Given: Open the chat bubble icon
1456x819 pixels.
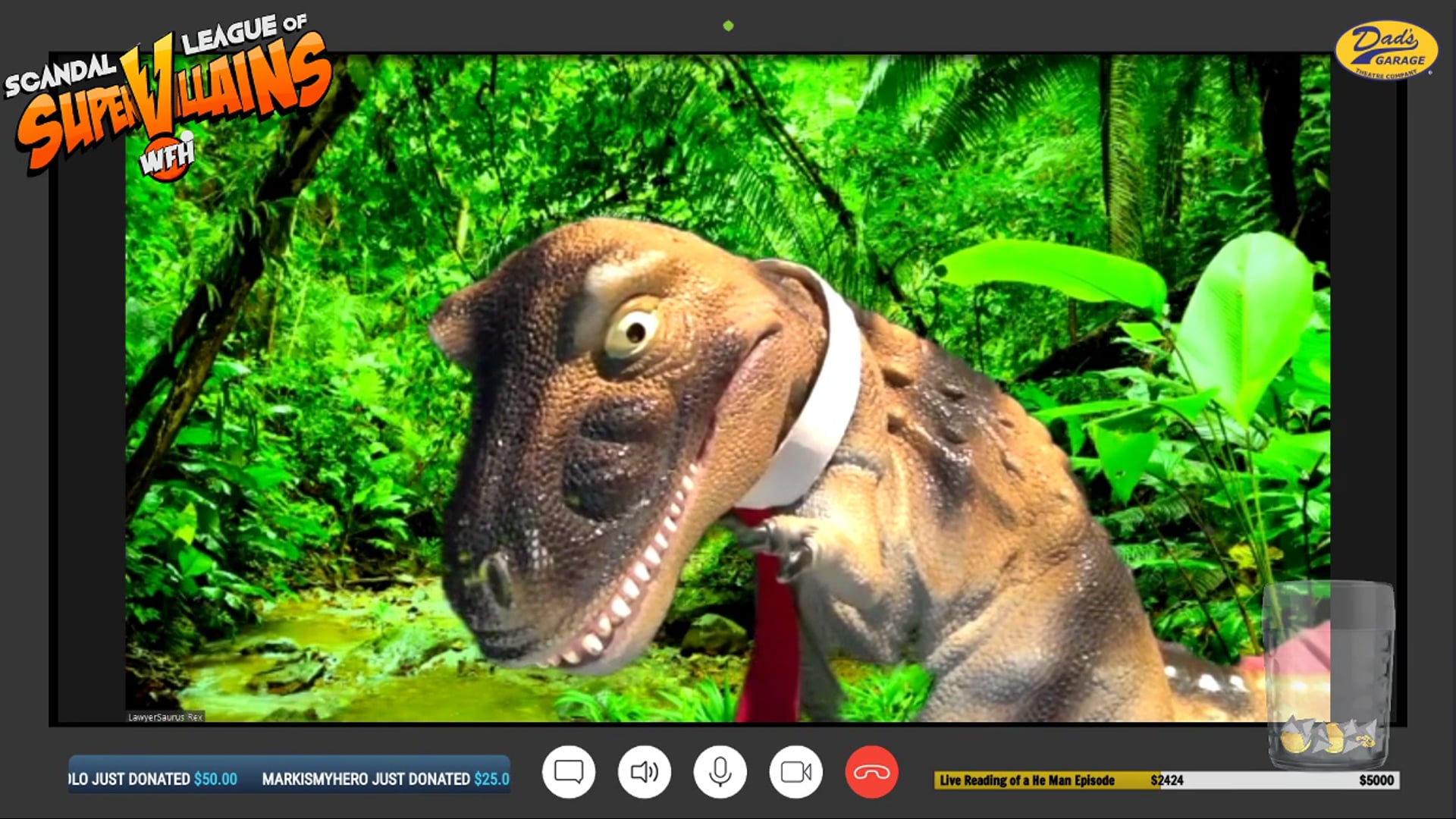Looking at the screenshot, I should pos(568,772).
